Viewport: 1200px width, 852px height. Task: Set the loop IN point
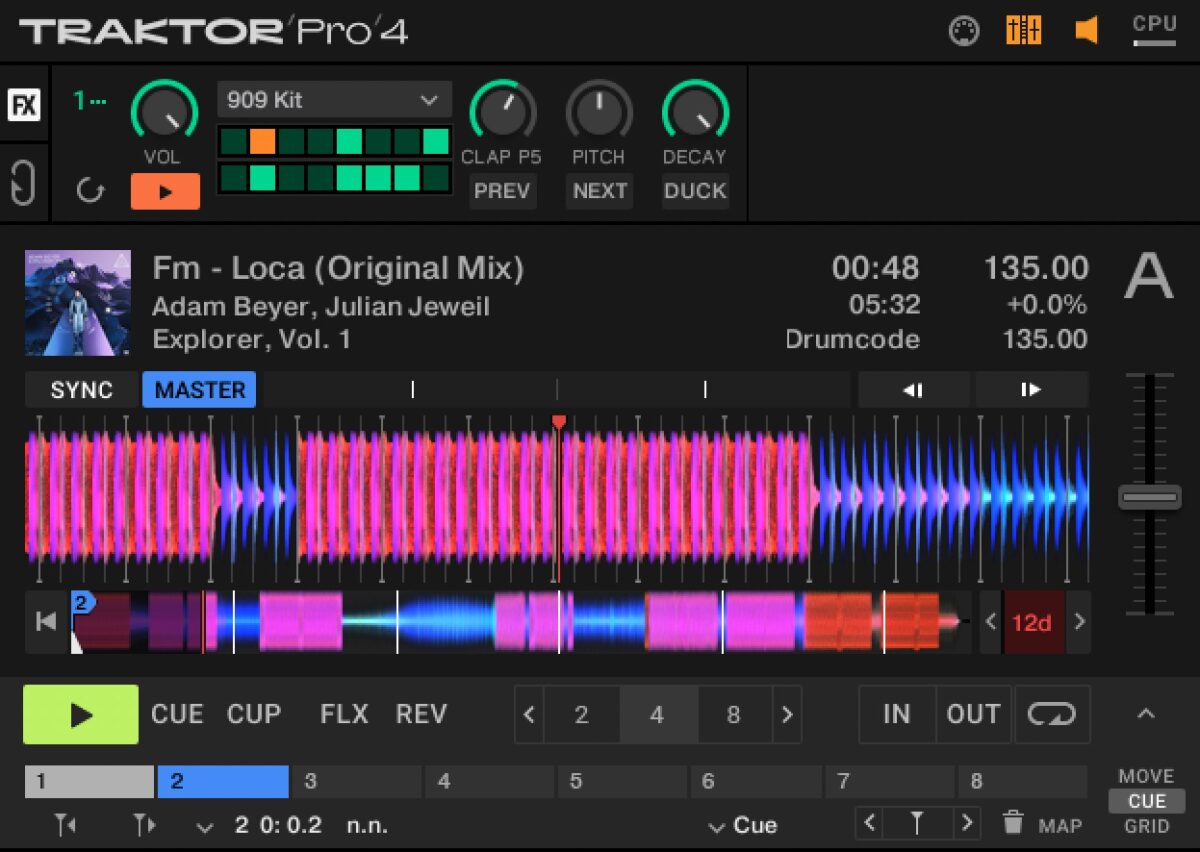click(x=896, y=714)
